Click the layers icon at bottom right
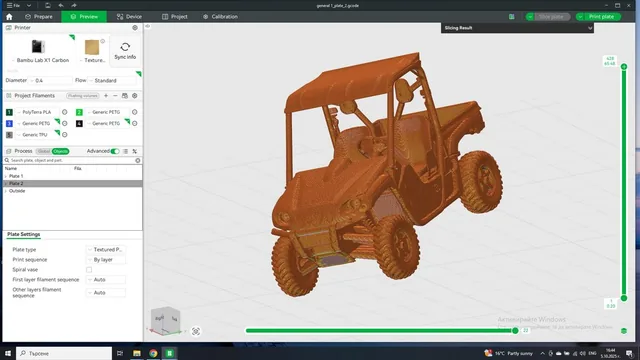 (x=624, y=331)
